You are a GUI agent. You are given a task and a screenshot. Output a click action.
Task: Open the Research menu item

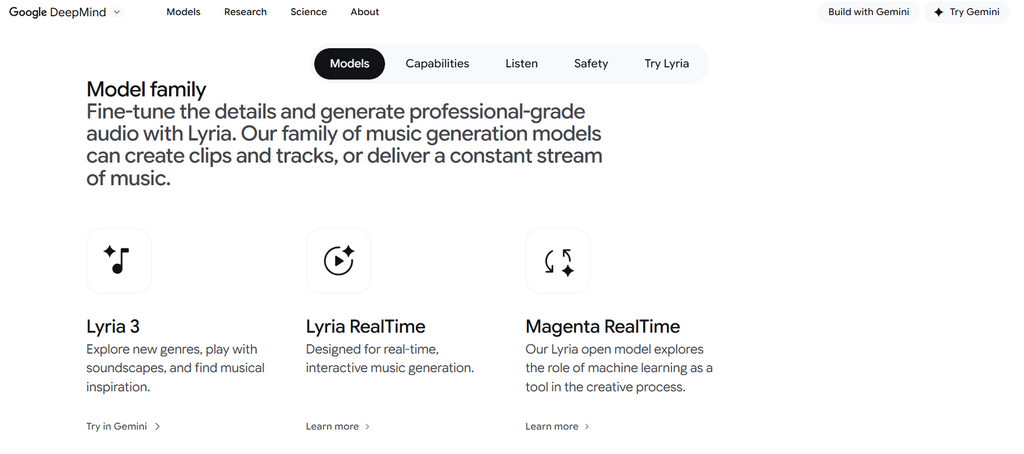246,12
